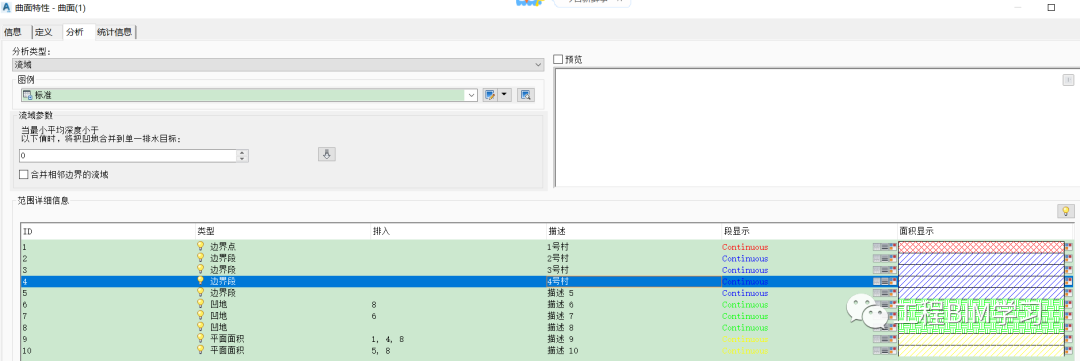The width and height of the screenshot is (1080, 361).
Task: Toggle visibility lightbulb for ID 1 边界点
Action: [201, 246]
